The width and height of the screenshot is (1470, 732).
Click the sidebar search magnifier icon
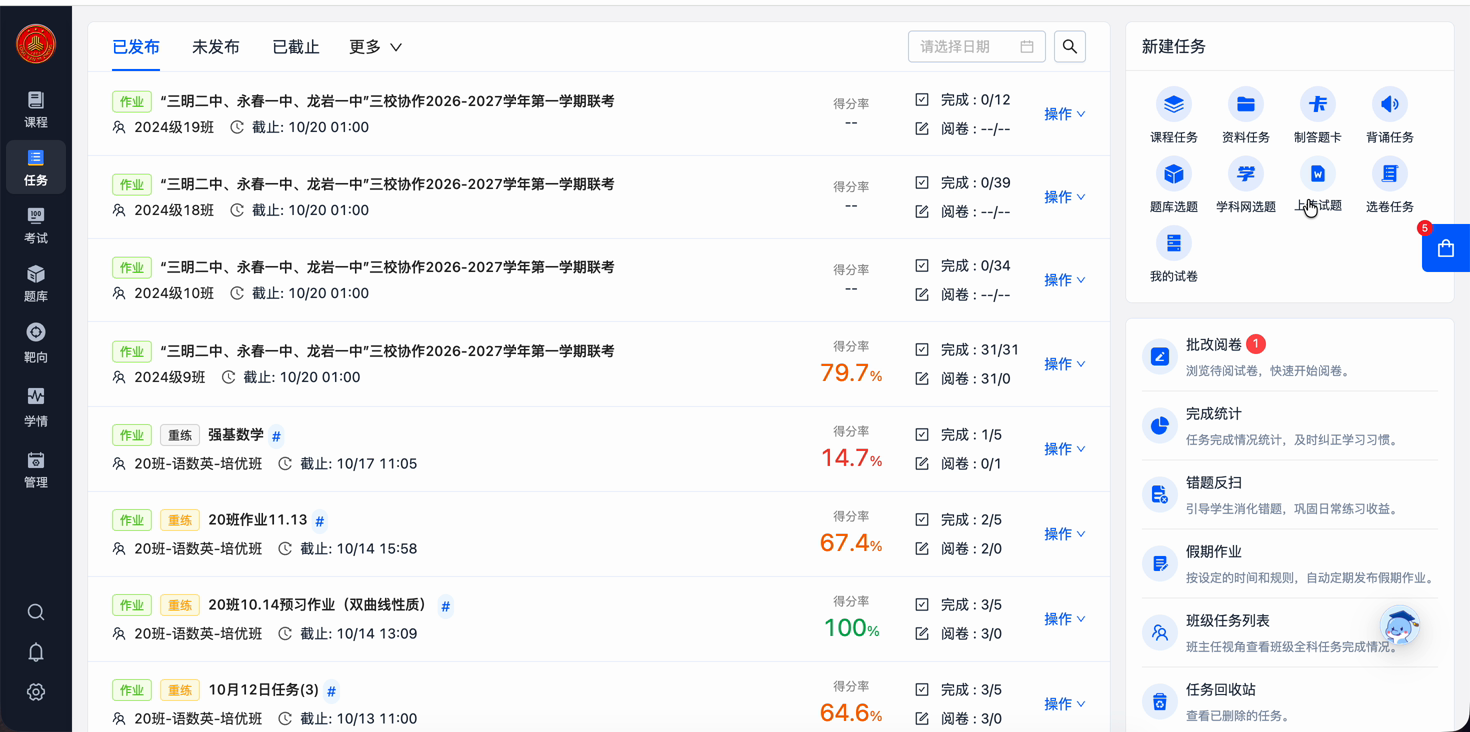[36, 612]
